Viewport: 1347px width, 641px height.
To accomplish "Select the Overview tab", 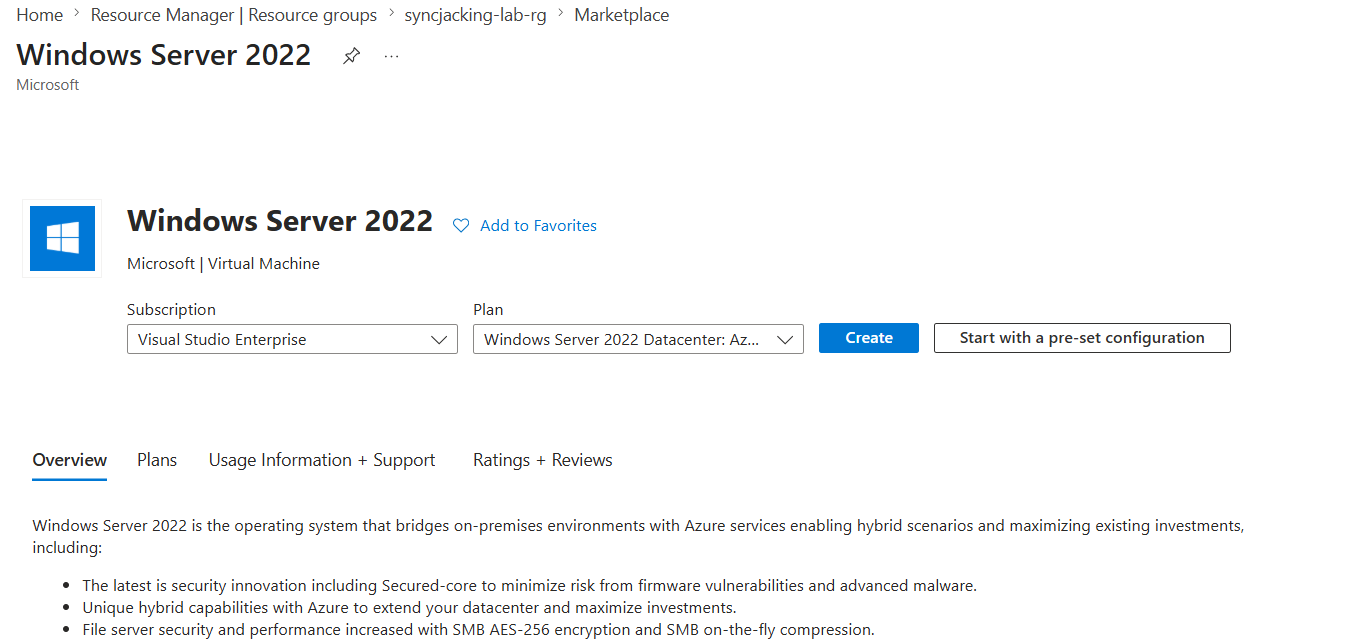I will [x=70, y=460].
